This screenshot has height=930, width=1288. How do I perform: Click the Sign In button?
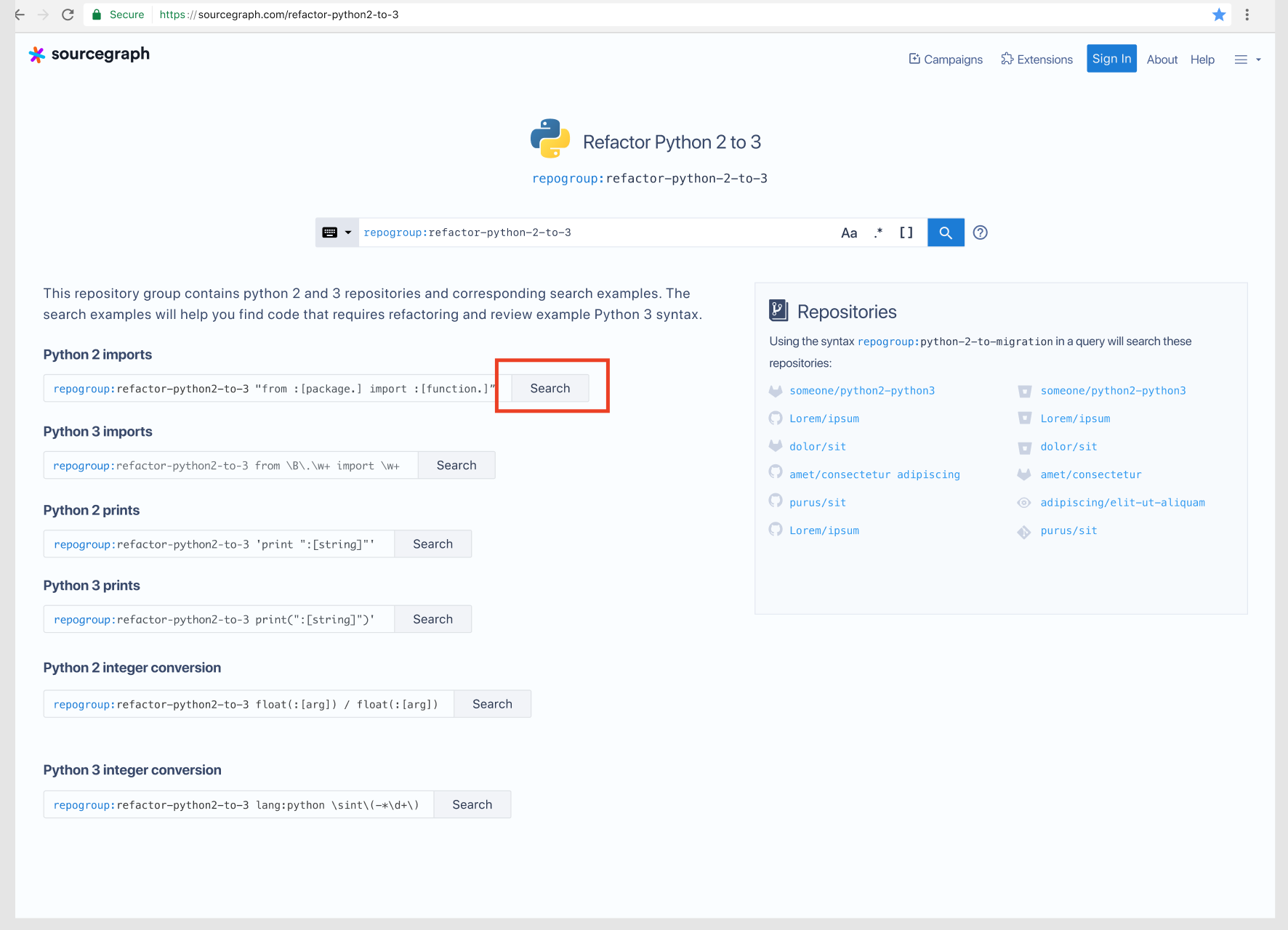[1111, 59]
